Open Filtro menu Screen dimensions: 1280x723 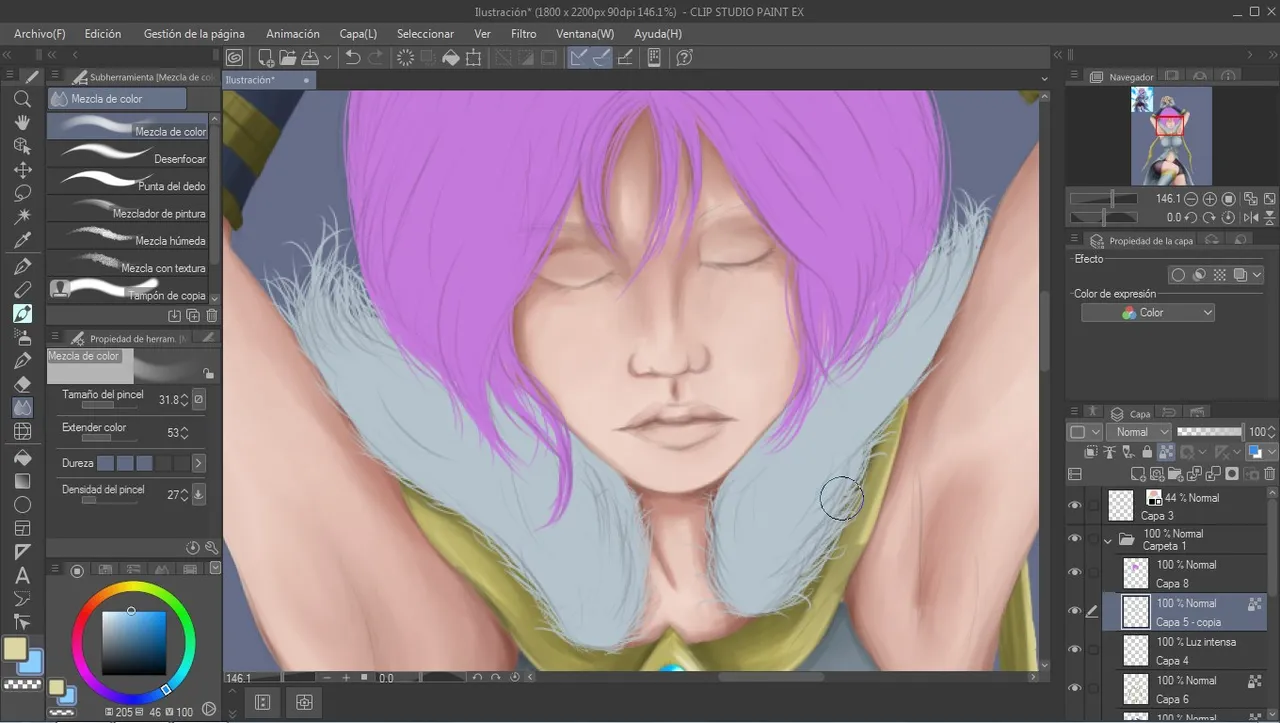tap(524, 34)
